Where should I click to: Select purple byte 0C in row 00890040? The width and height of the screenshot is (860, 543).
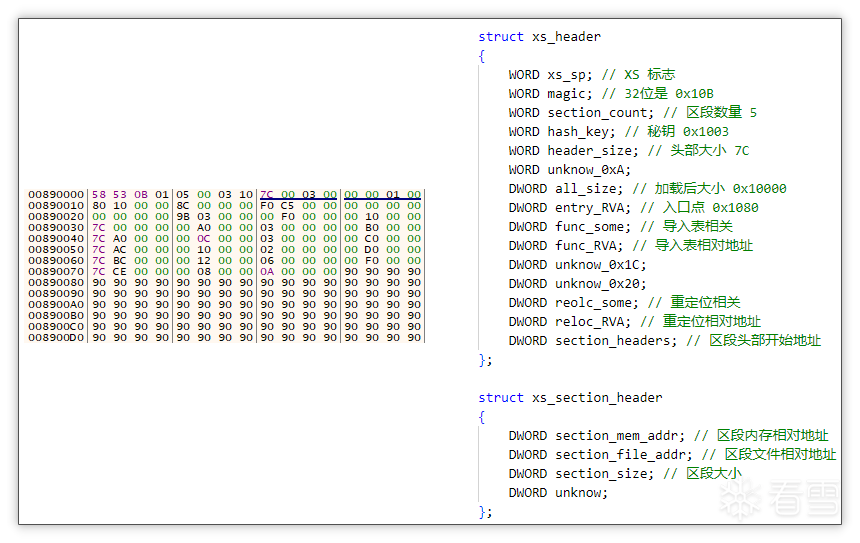pos(203,239)
